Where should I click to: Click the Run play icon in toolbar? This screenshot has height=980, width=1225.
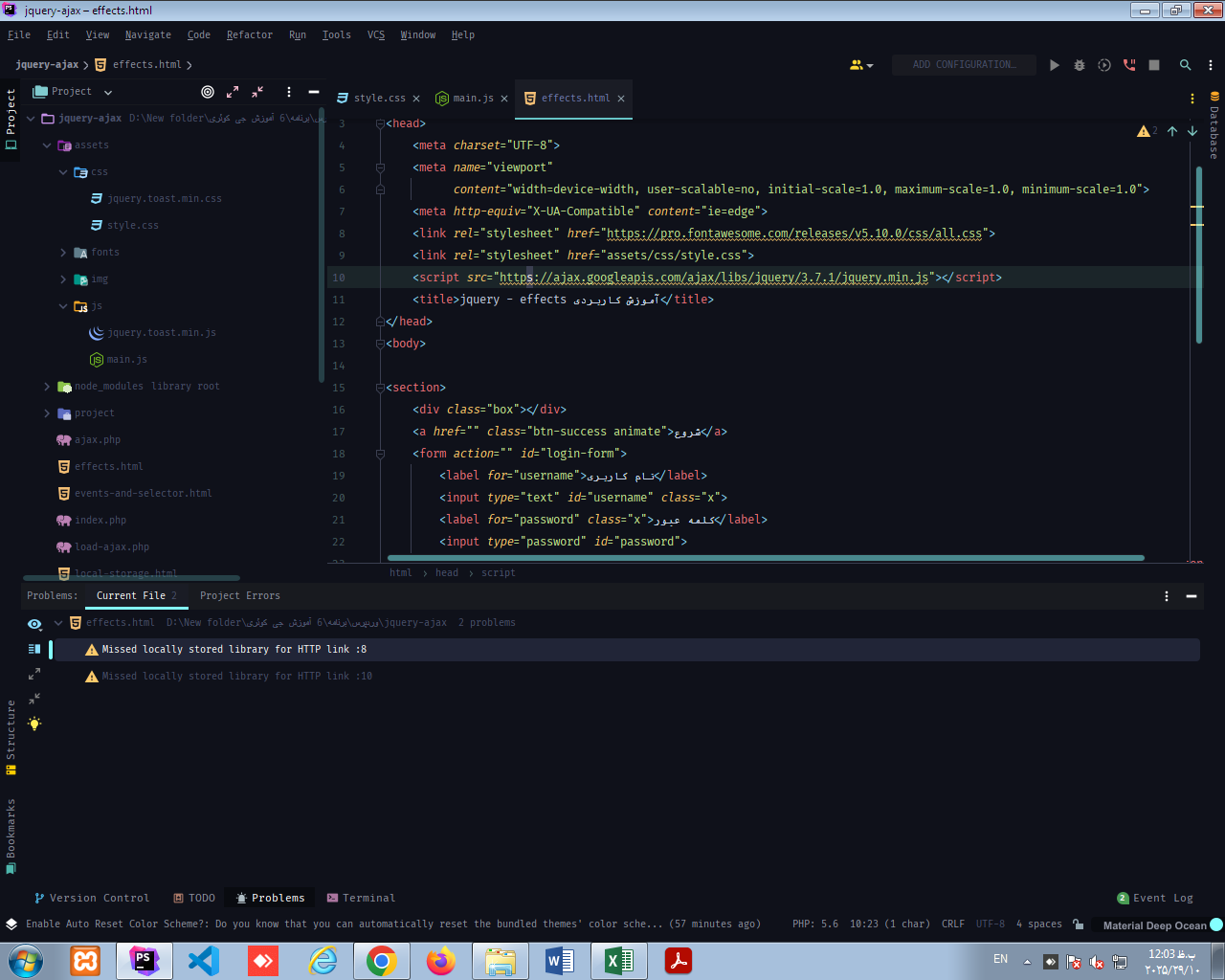point(1054,65)
